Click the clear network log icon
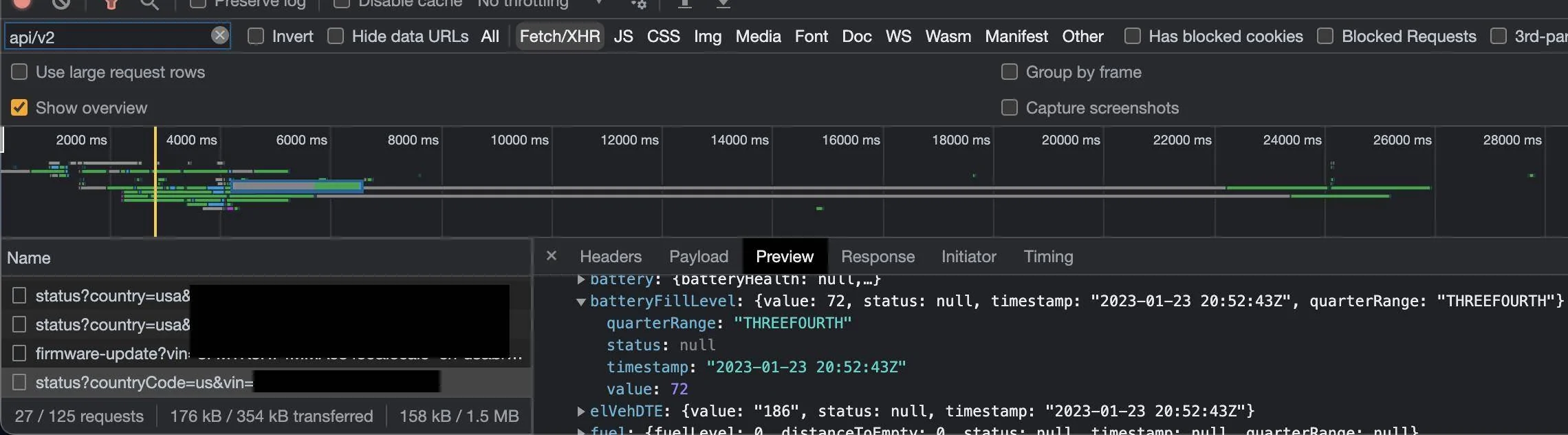 click(x=61, y=3)
